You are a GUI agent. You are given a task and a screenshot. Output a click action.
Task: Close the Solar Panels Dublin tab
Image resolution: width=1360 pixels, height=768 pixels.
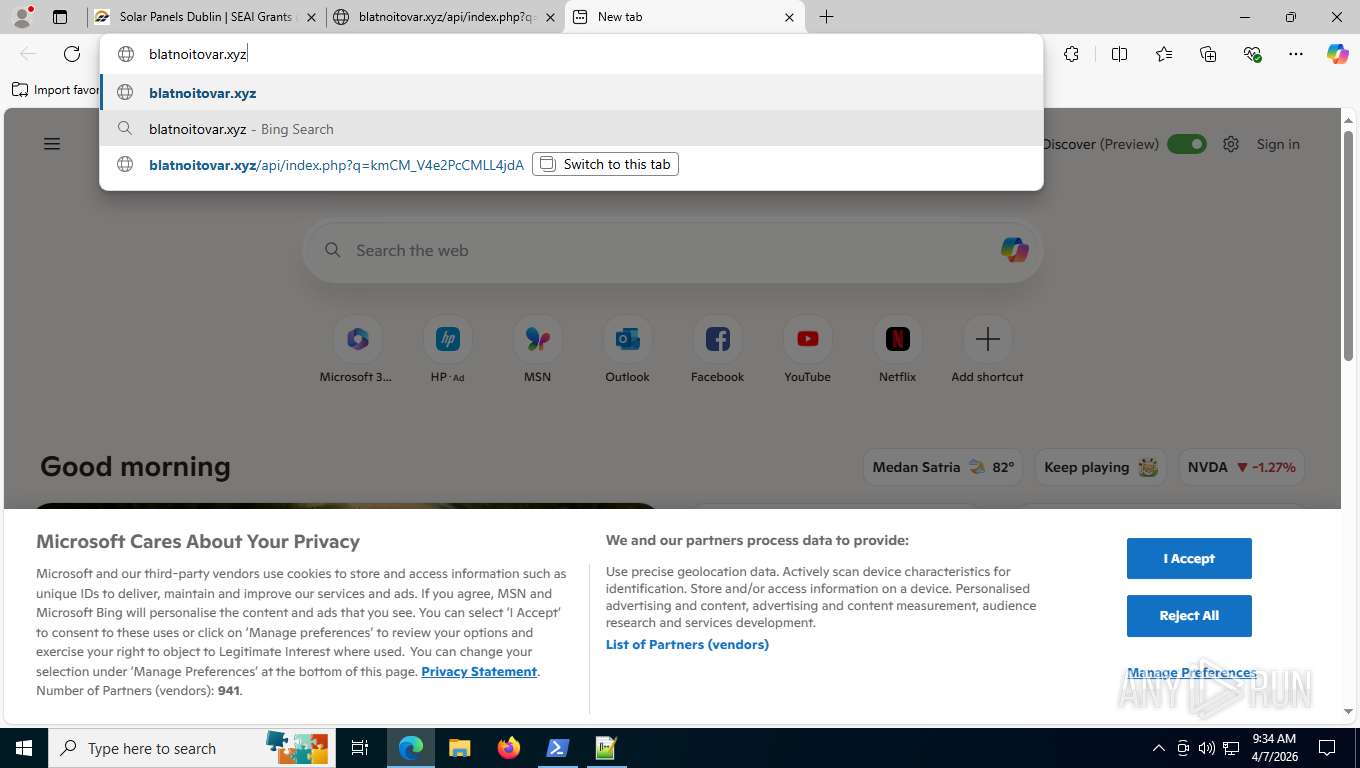(311, 17)
